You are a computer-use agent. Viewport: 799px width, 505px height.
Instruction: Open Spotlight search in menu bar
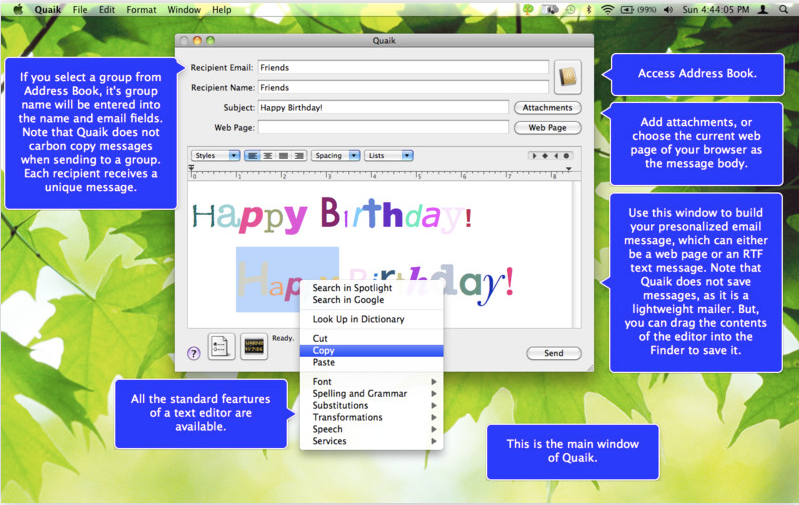click(x=783, y=10)
